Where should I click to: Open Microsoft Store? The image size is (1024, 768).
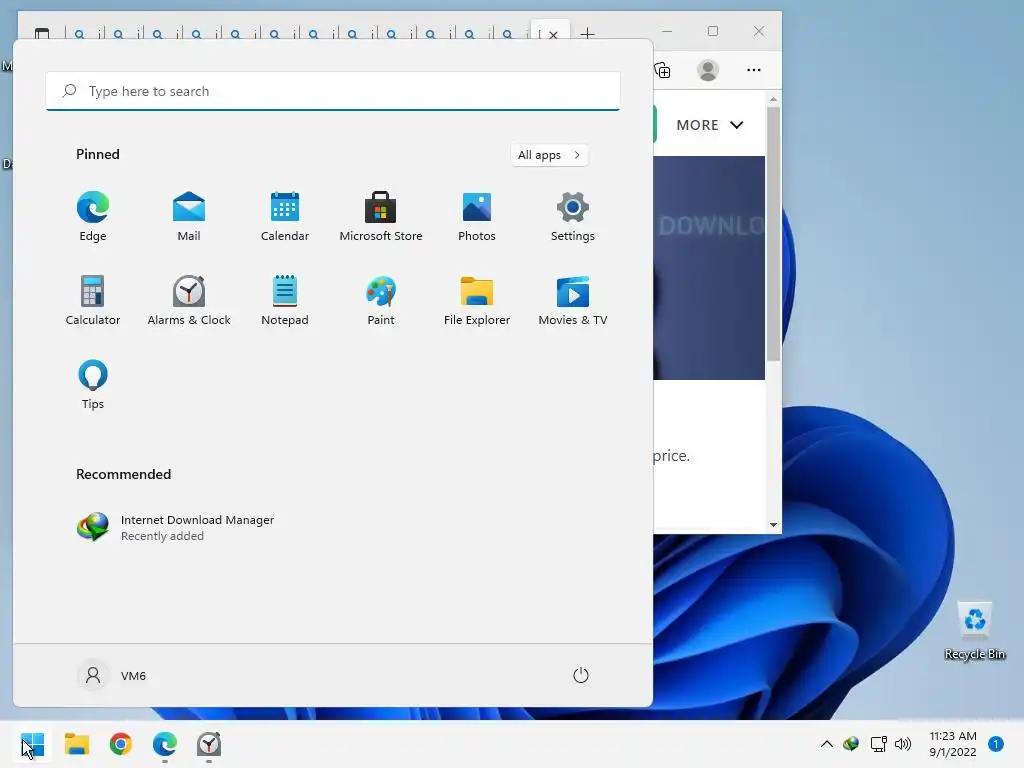[x=381, y=217]
